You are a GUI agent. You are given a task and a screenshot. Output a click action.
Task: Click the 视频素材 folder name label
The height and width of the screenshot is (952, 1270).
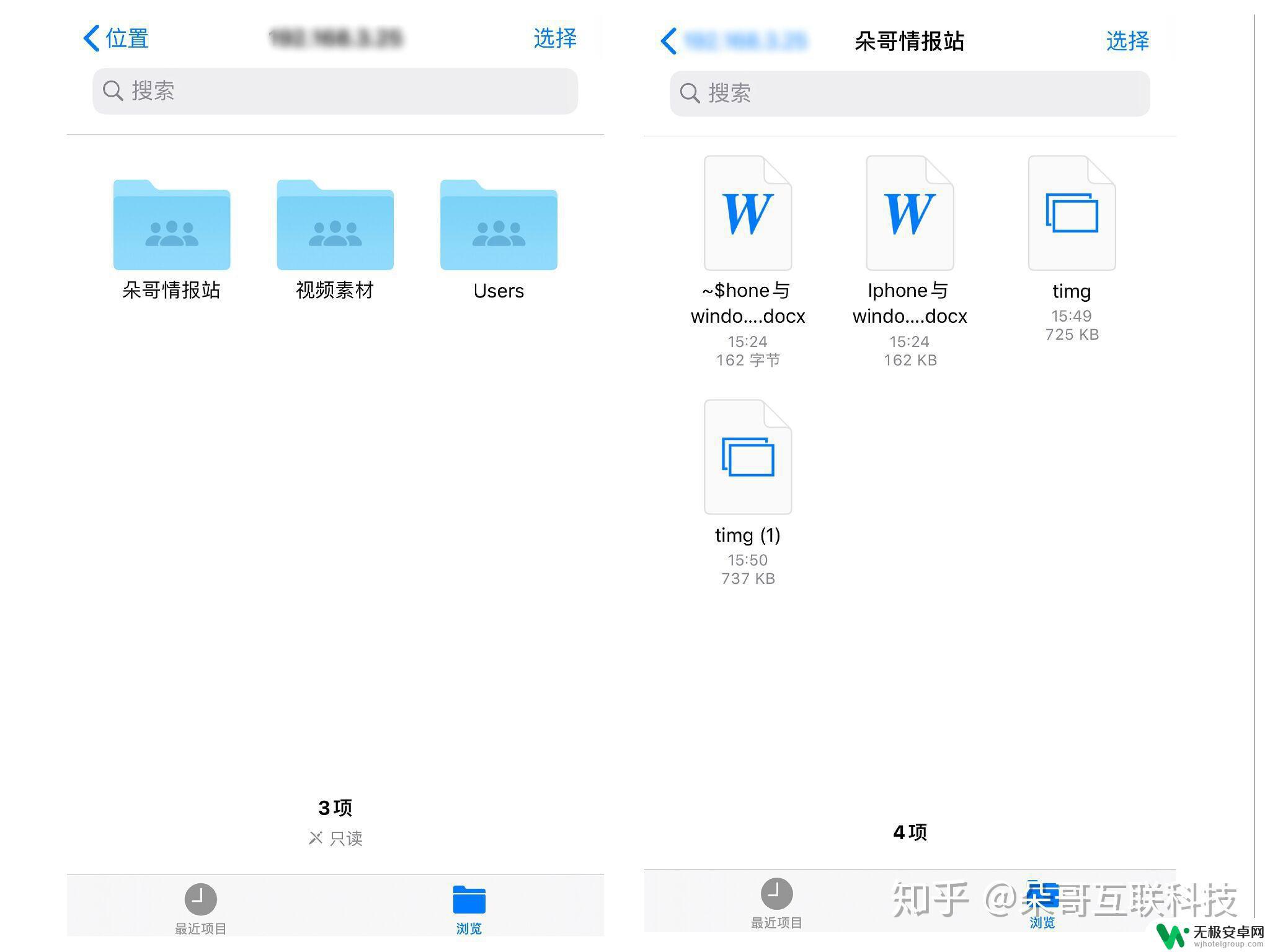point(335,290)
